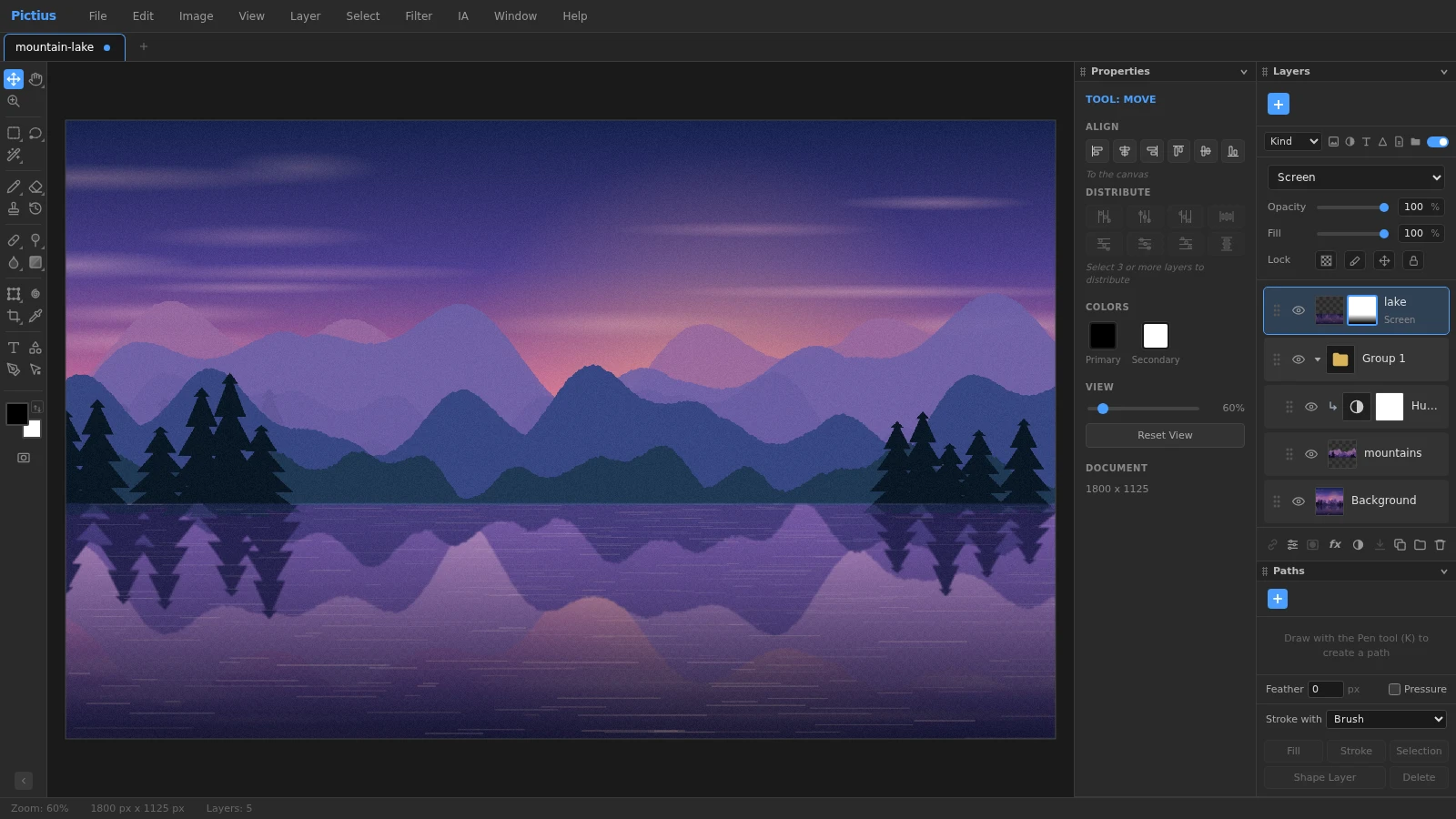
Task: Click the Reset View button
Action: (1165, 436)
